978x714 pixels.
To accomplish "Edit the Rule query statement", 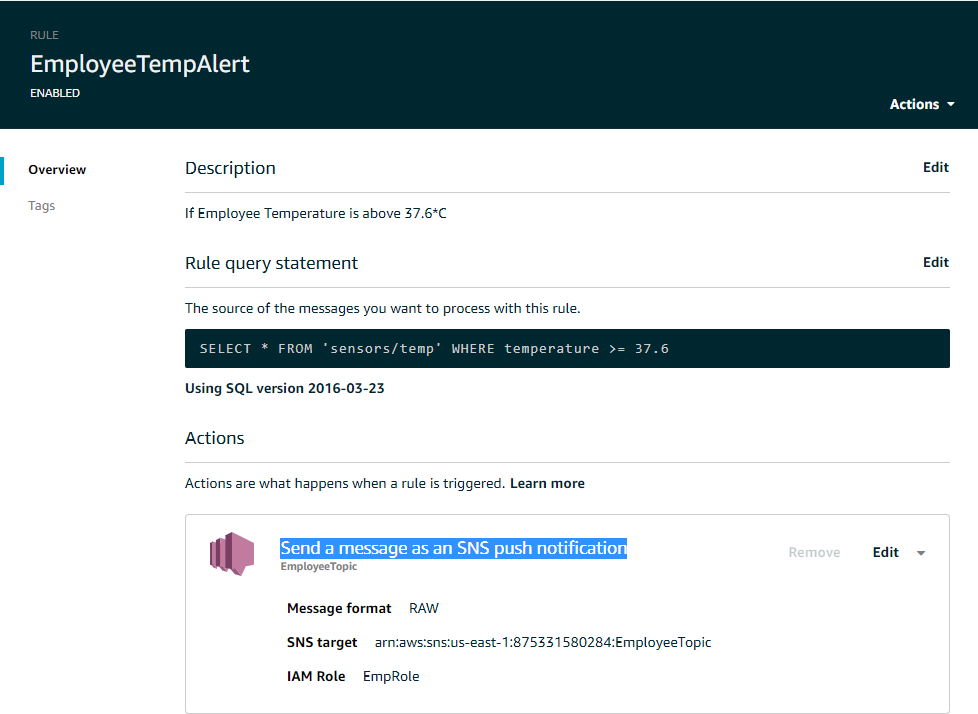I will coord(935,262).
